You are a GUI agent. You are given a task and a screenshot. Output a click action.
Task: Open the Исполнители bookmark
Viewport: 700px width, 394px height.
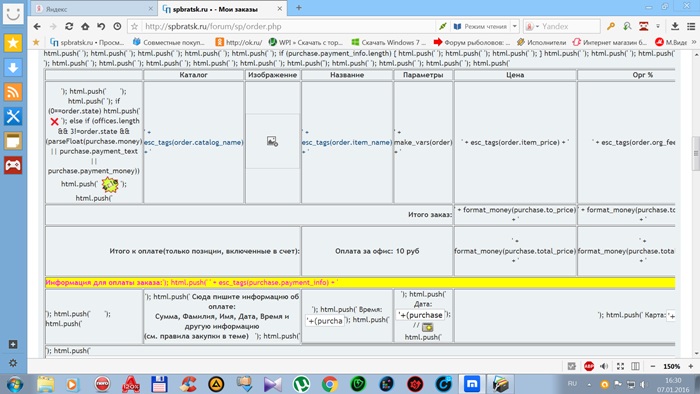541,42
